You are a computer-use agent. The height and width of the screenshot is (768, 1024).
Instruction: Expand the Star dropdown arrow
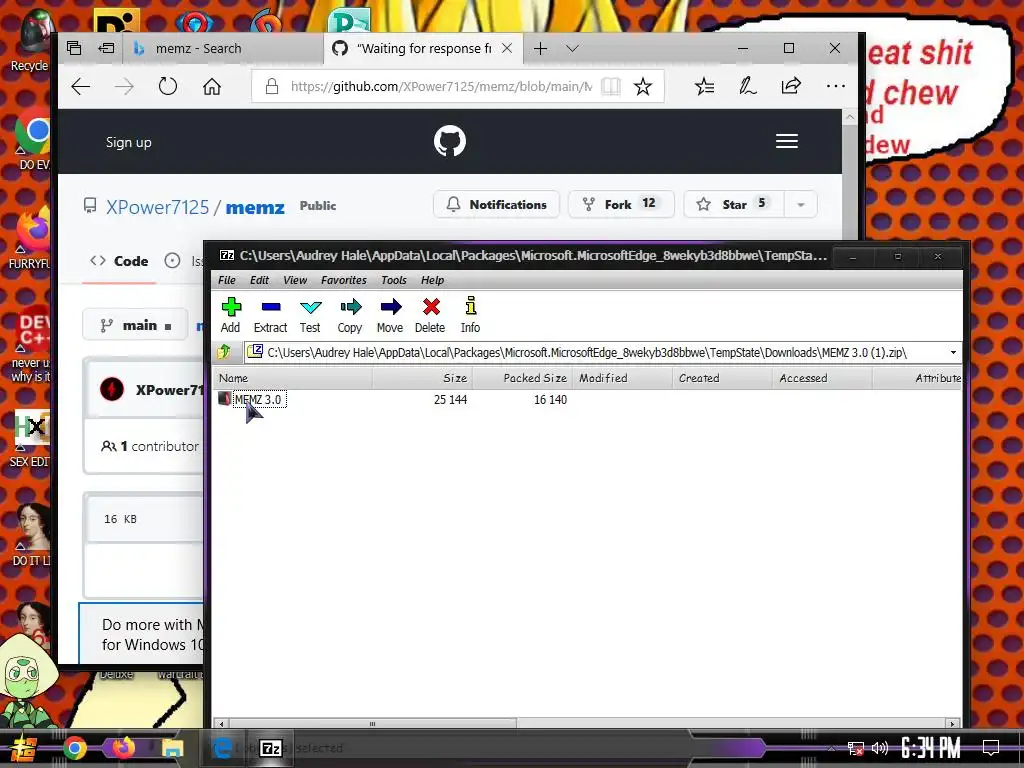[801, 204]
